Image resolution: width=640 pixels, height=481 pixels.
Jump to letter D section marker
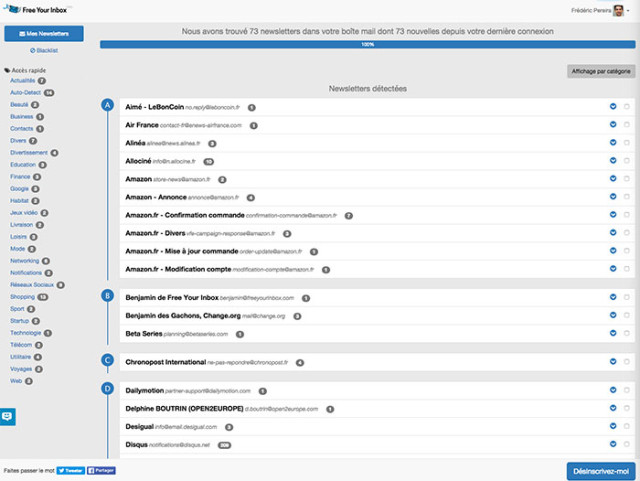click(107, 388)
